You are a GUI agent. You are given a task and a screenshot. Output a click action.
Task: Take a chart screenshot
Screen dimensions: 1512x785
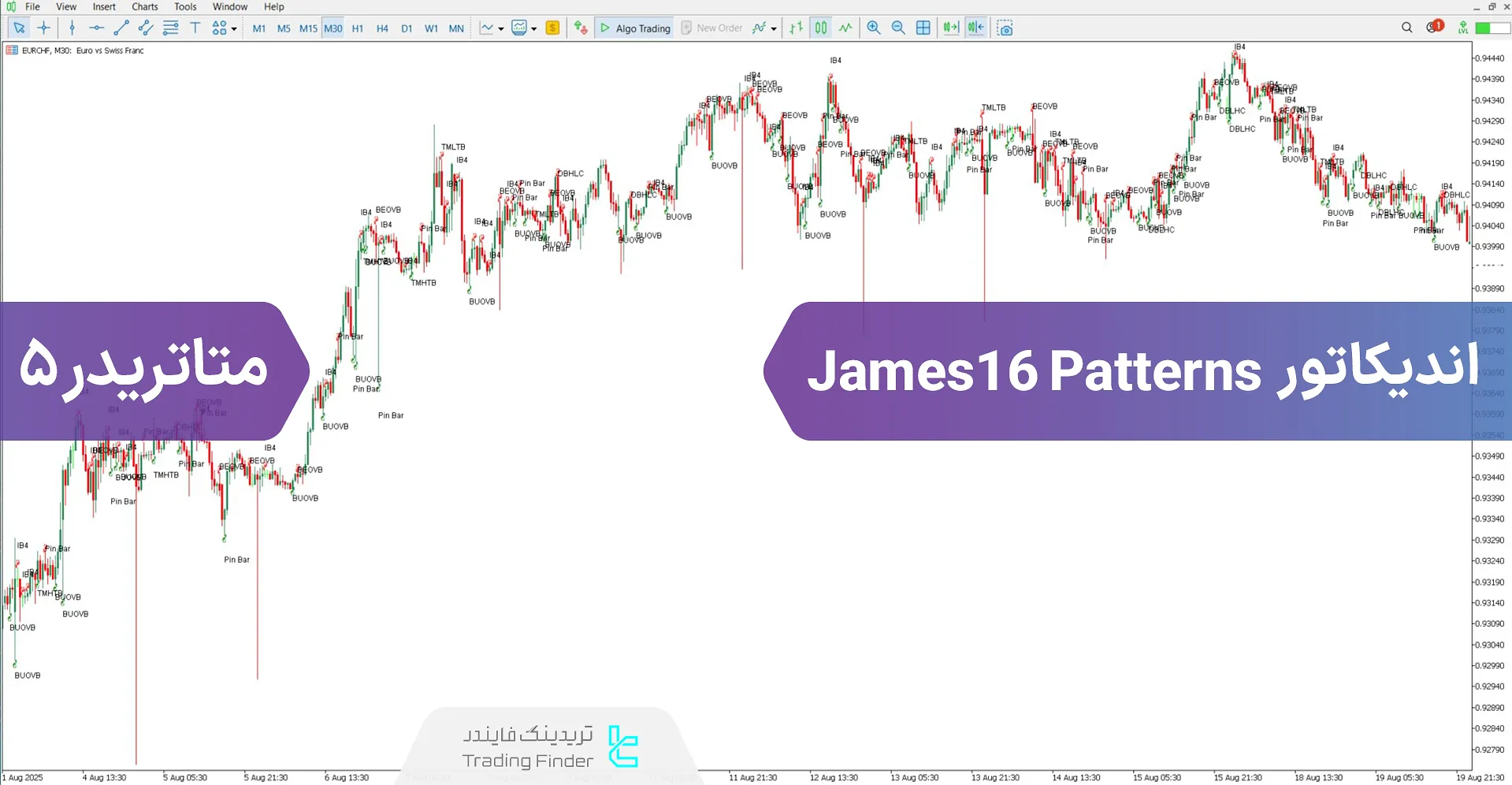click(1005, 28)
